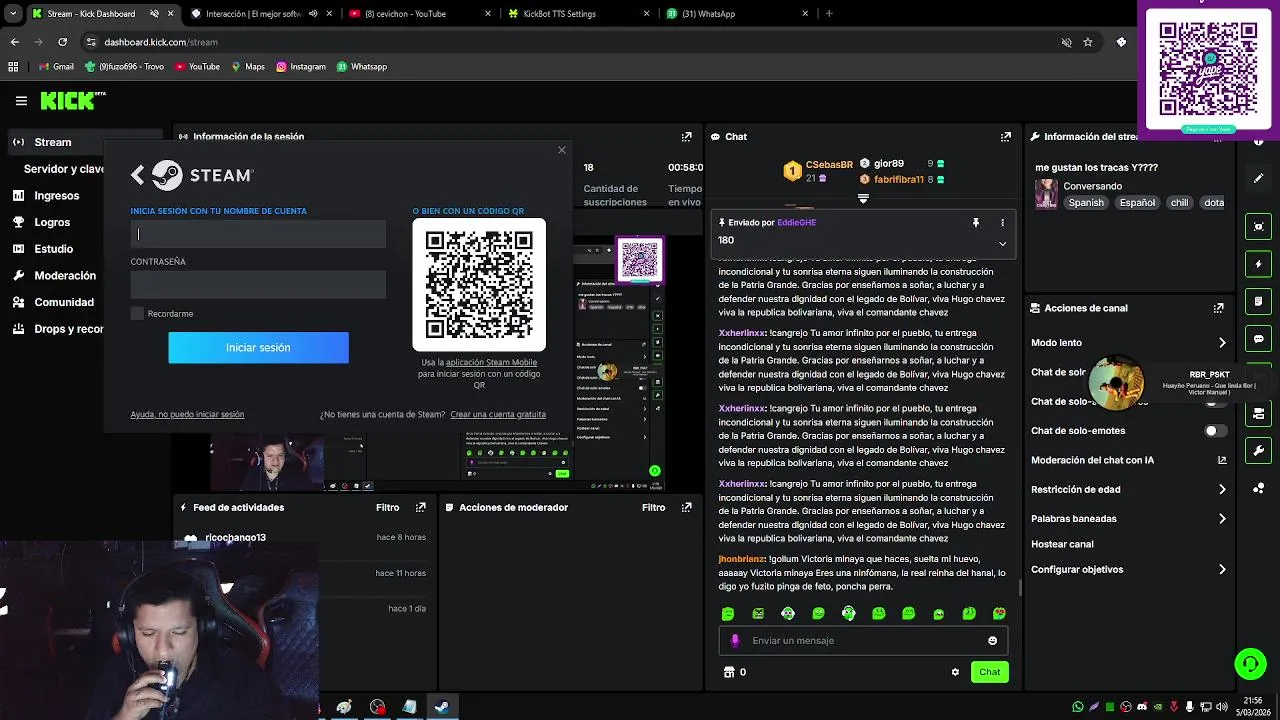Open Crear una cuenta gratuita link
Screen dimensions: 1280x720
[498, 414]
